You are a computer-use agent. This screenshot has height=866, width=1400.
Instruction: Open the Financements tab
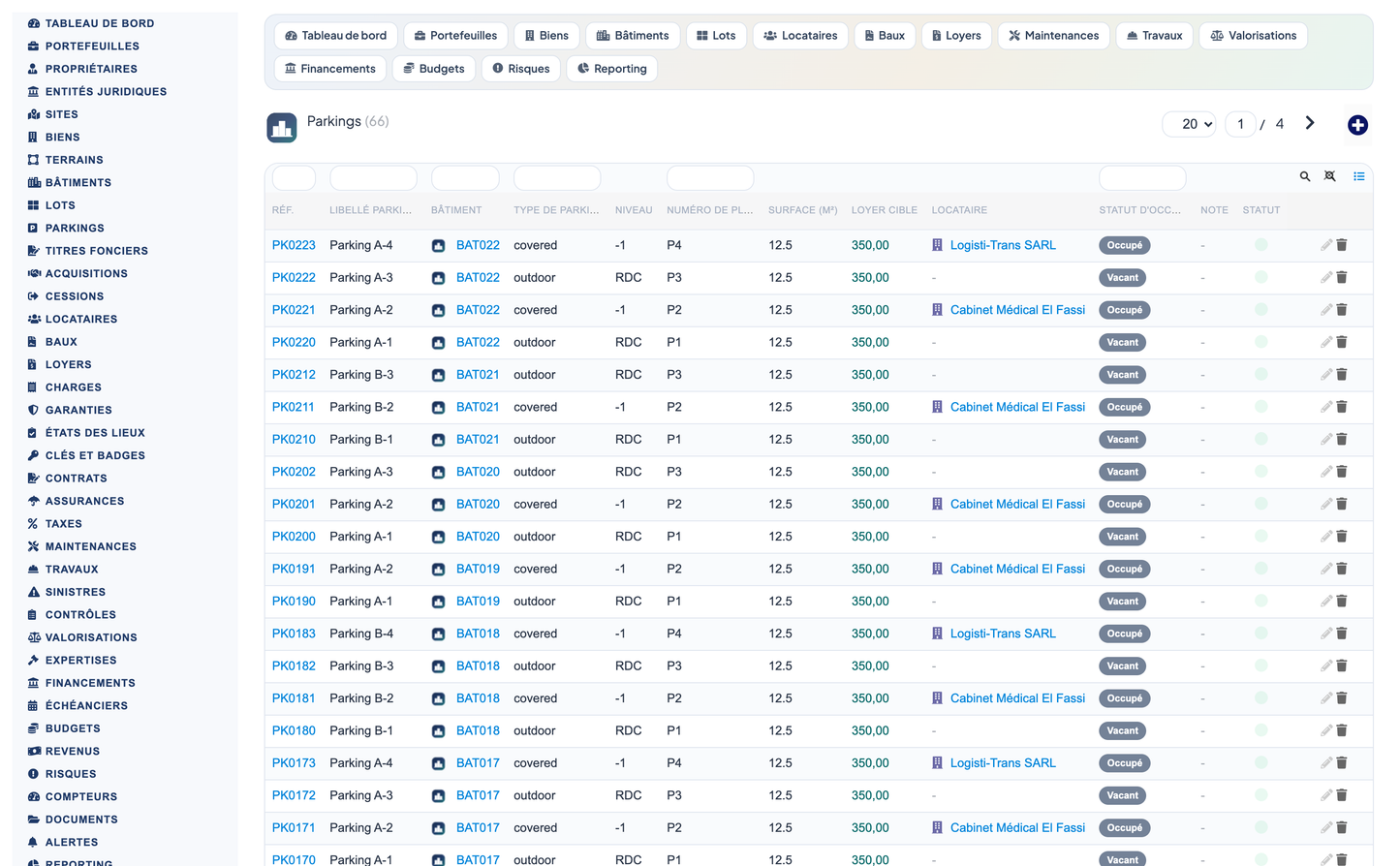pos(330,69)
